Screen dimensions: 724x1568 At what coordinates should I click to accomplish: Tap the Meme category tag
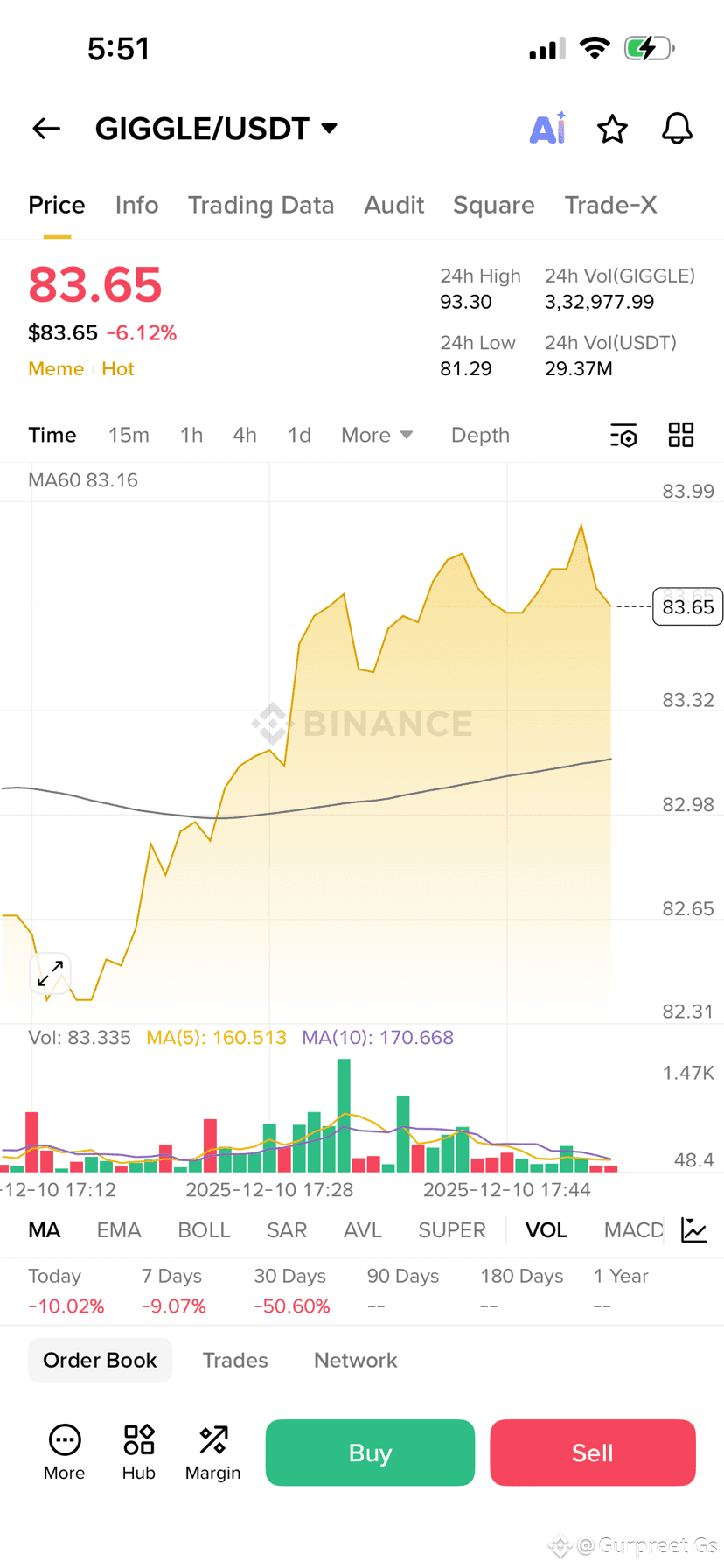coord(56,368)
